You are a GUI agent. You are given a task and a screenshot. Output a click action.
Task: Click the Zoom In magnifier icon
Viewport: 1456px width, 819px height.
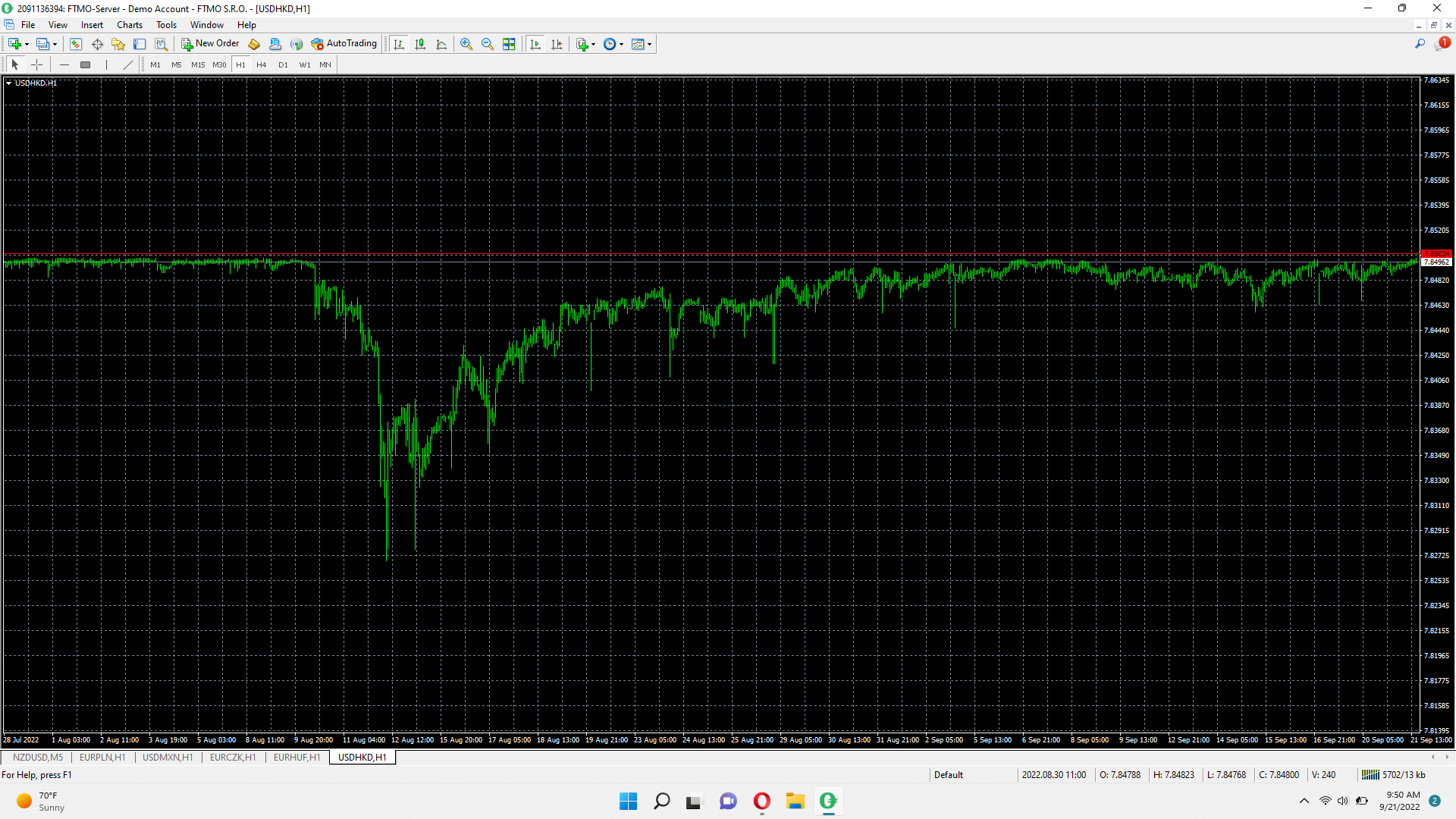point(466,44)
